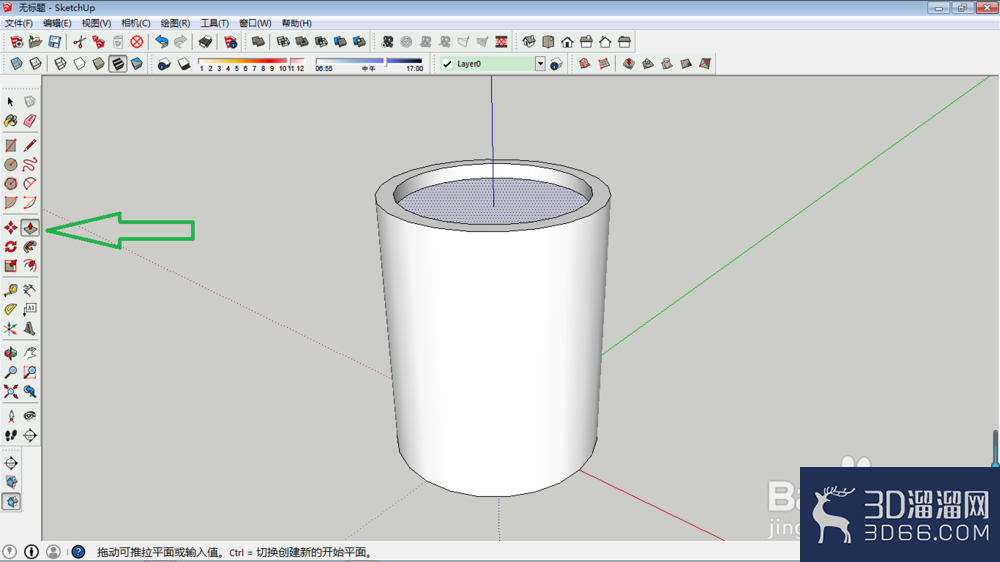Select the Zoom Extents tool
The height and width of the screenshot is (562, 1000).
click(x=11, y=391)
